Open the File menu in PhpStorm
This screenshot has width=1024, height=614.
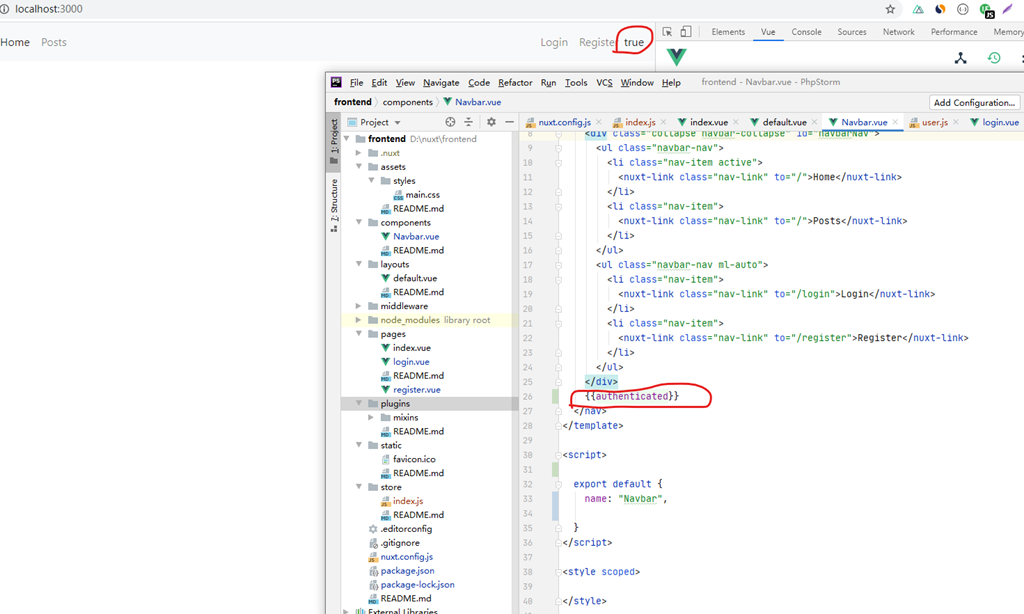tap(357, 82)
